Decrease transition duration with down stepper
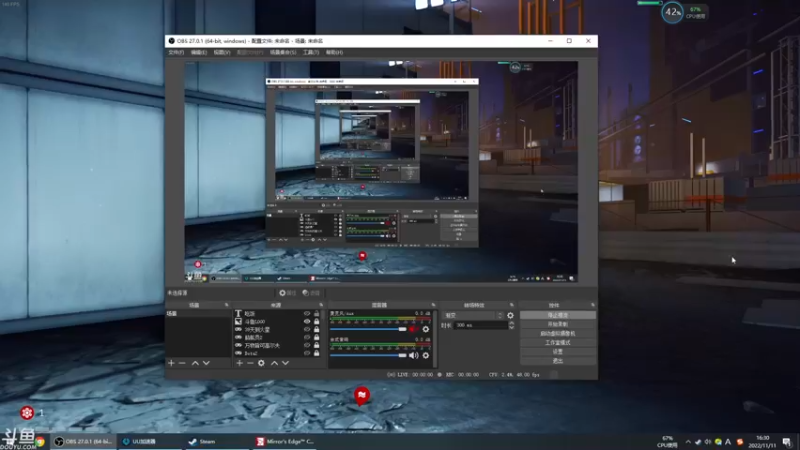 (511, 328)
